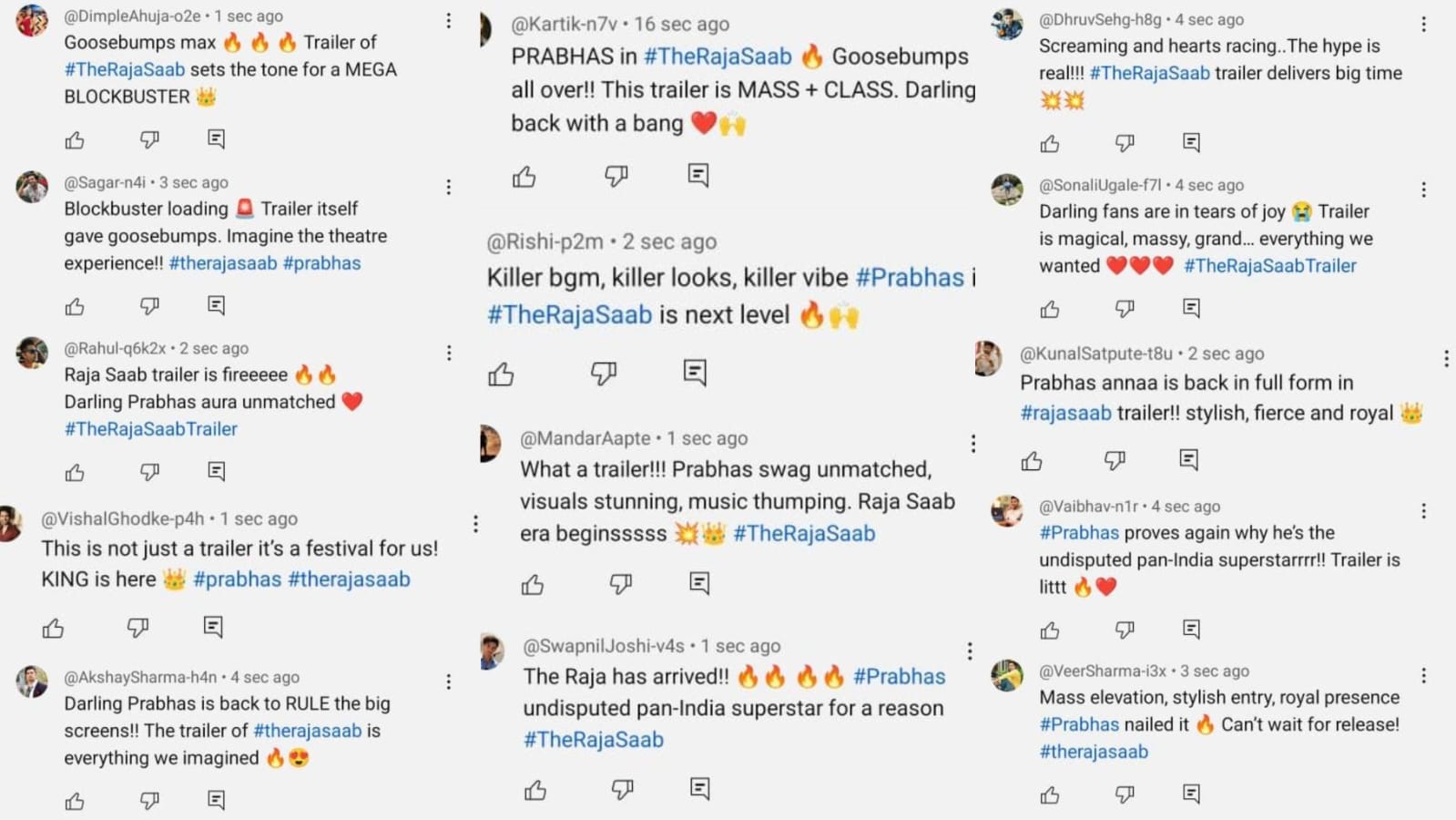This screenshot has width=1456, height=820.
Task: Open options menu for @DimpleAhuja-o2e's comment
Action: [x=448, y=21]
